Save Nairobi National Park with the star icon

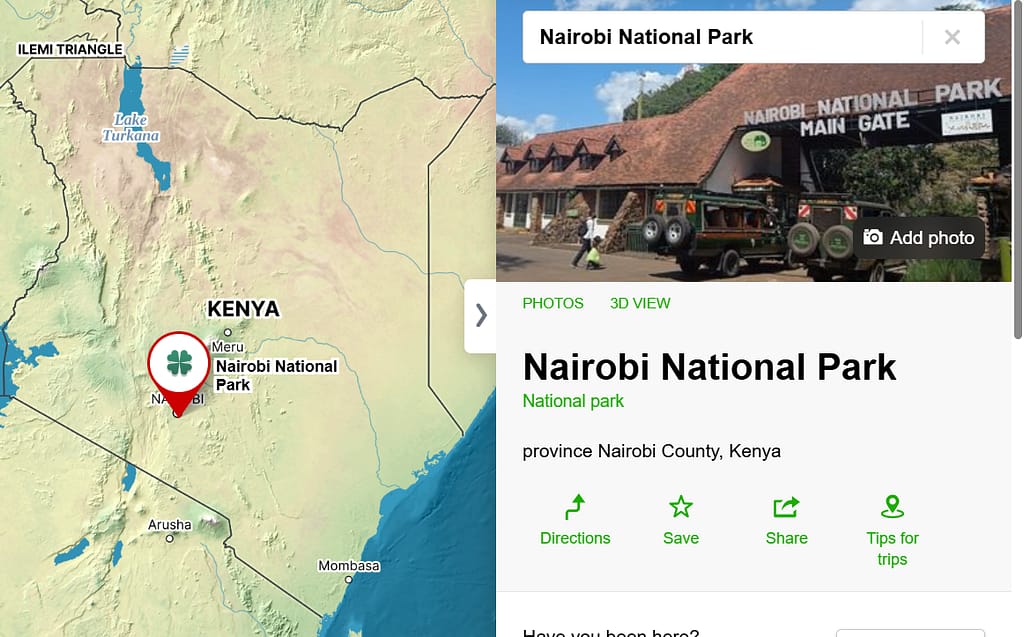(681, 520)
